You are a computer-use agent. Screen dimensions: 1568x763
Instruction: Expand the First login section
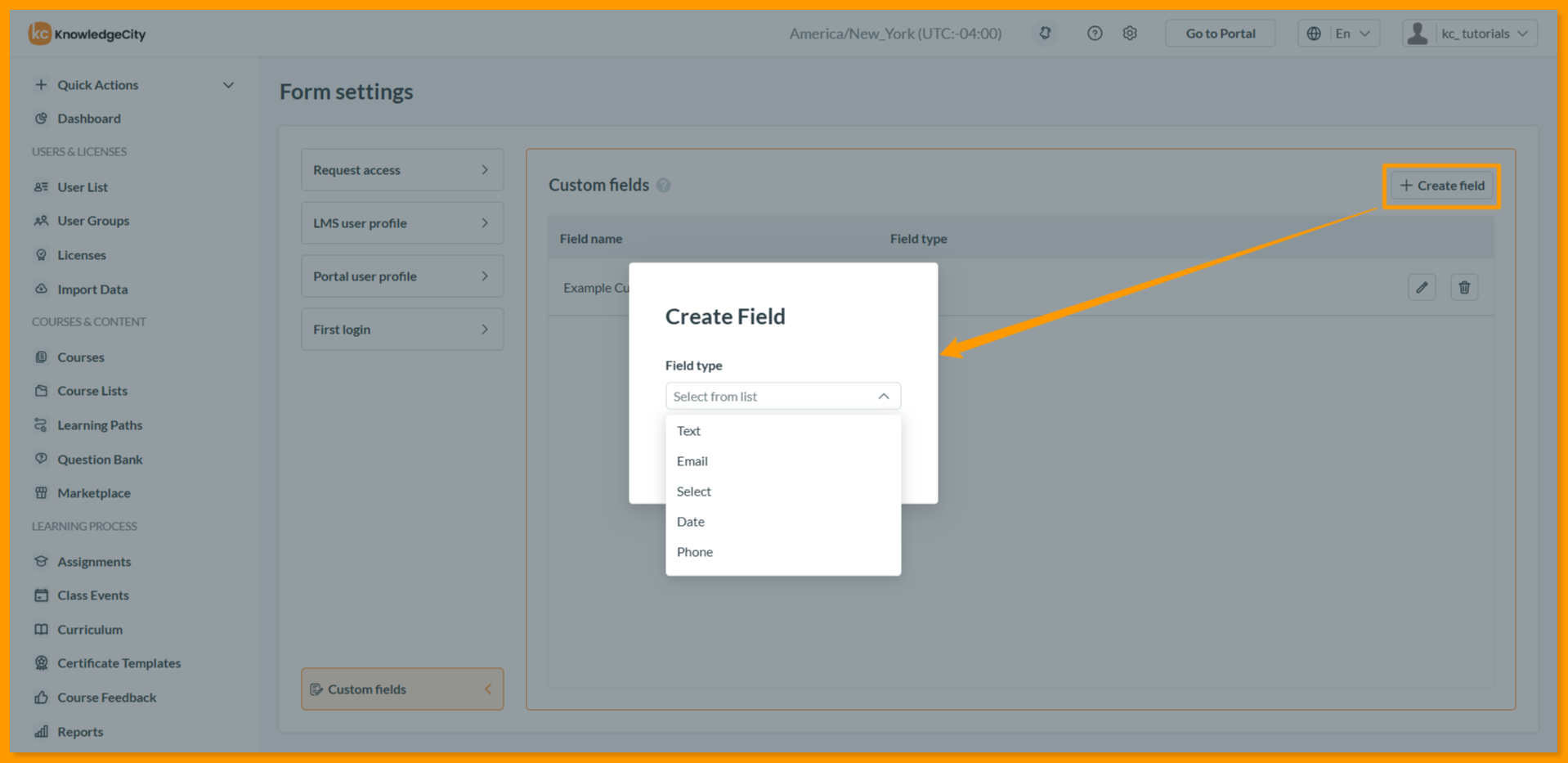(x=402, y=330)
